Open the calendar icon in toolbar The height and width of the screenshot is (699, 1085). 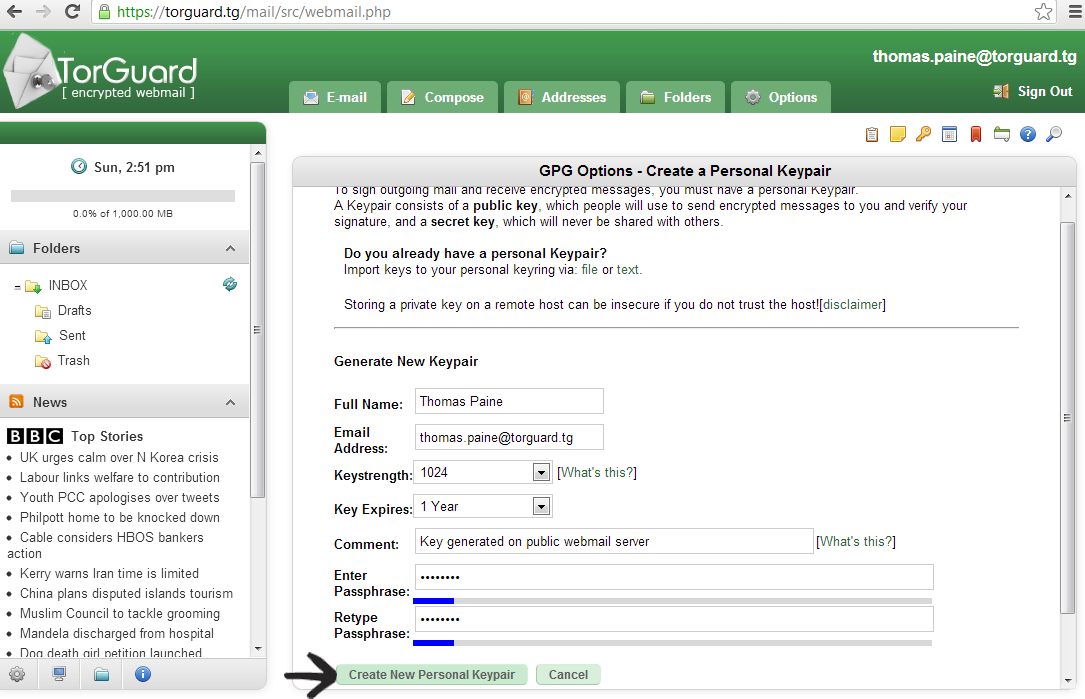point(949,134)
